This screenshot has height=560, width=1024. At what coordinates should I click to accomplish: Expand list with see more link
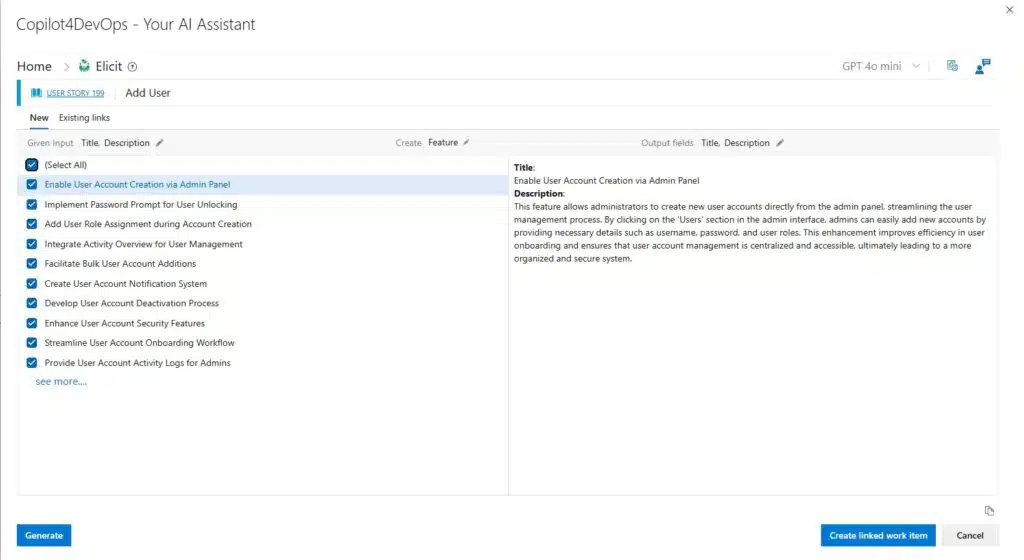tap(61, 381)
